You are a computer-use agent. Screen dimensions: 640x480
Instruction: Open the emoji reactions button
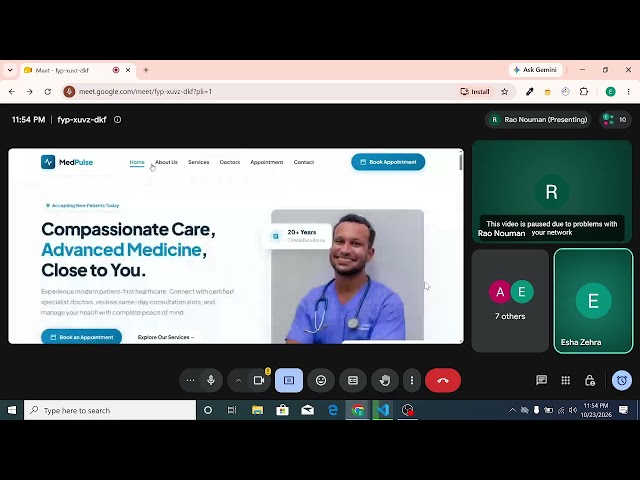[x=321, y=380]
